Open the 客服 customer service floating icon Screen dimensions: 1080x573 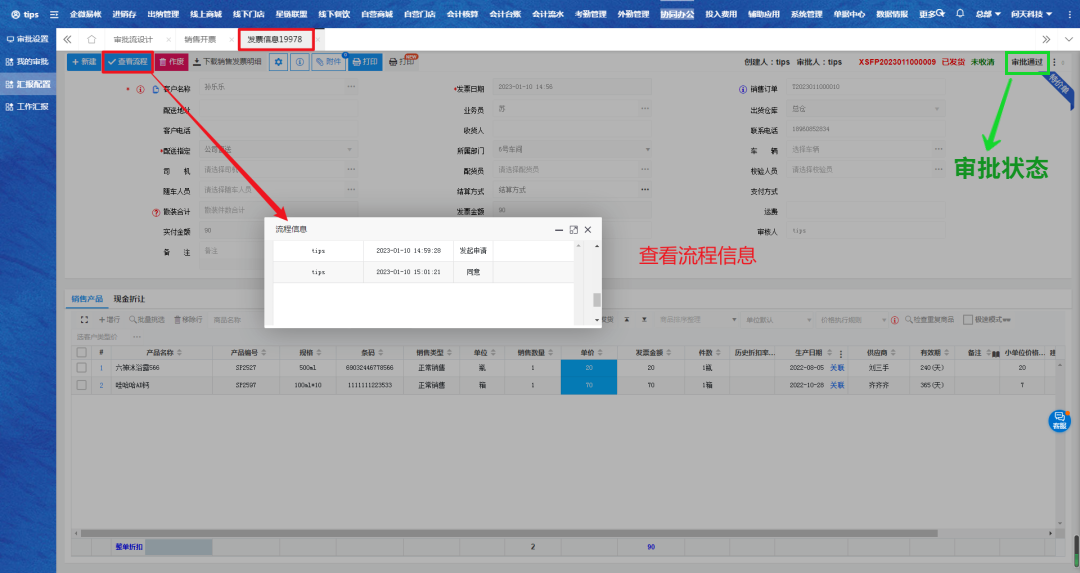1058,421
